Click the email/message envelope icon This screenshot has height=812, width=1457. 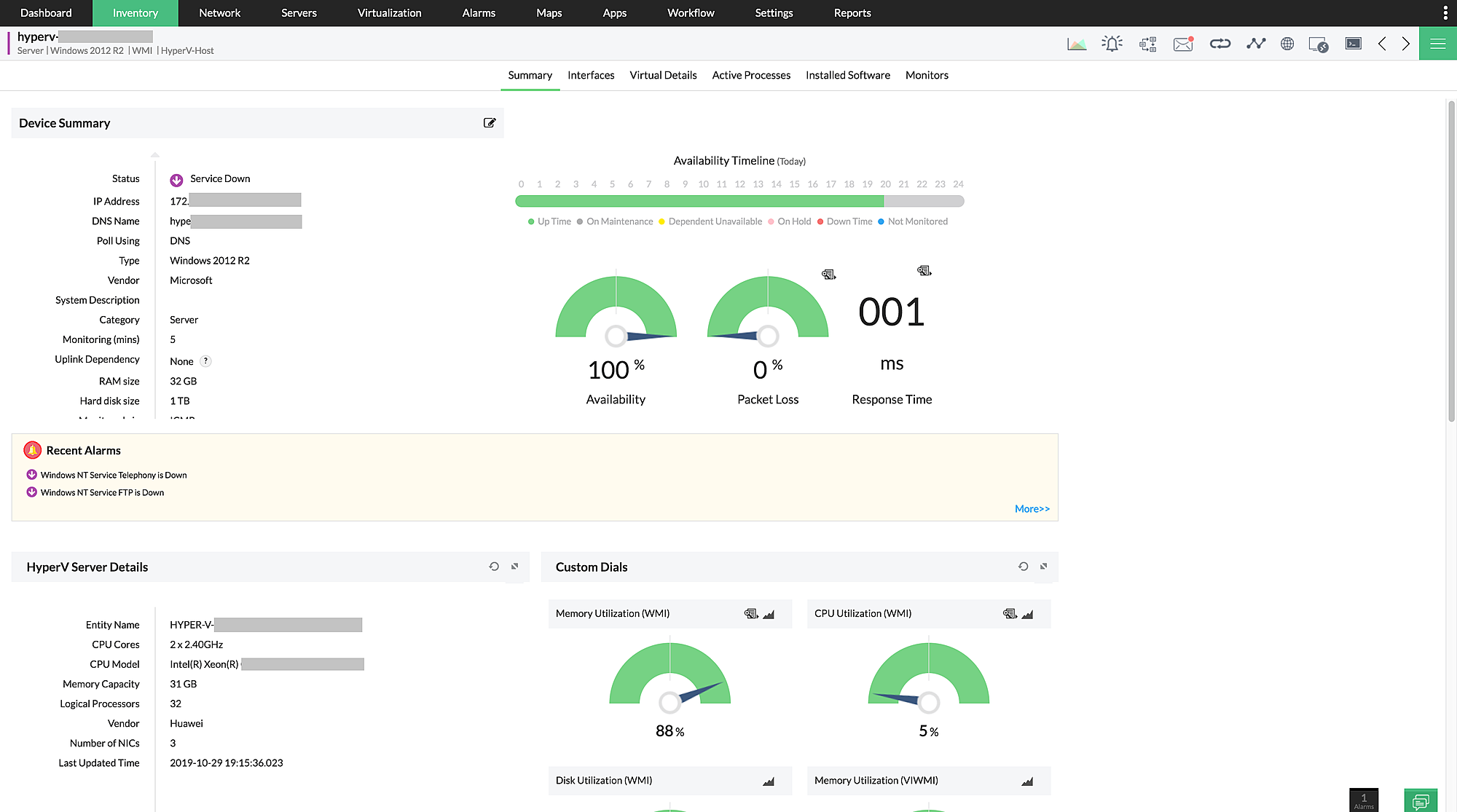pos(1184,43)
